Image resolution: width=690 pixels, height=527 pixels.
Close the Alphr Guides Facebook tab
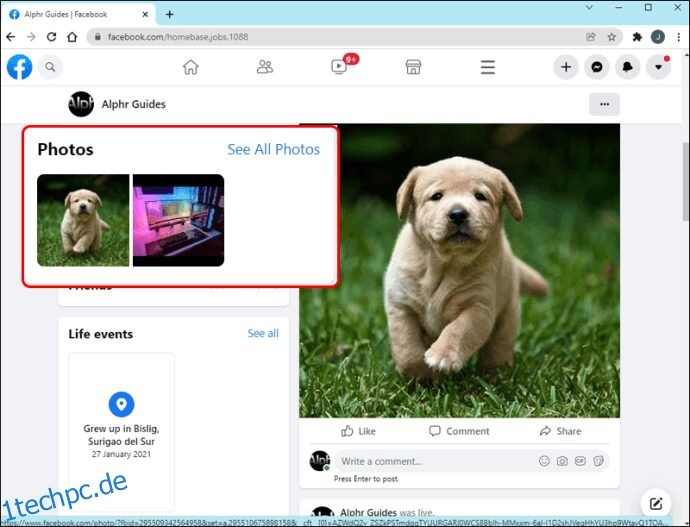click(x=145, y=15)
